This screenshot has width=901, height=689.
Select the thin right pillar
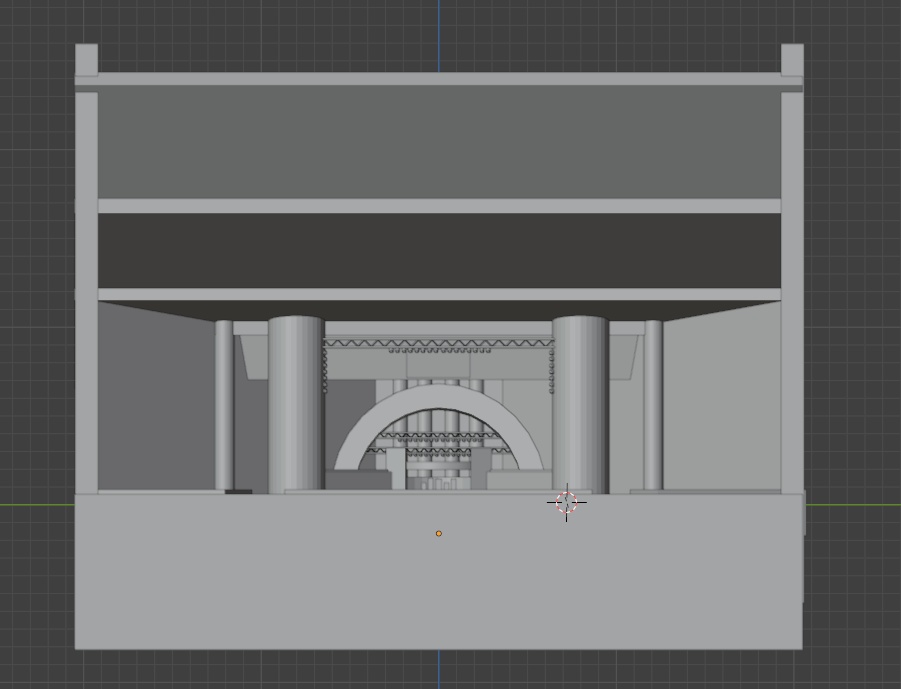tap(653, 405)
